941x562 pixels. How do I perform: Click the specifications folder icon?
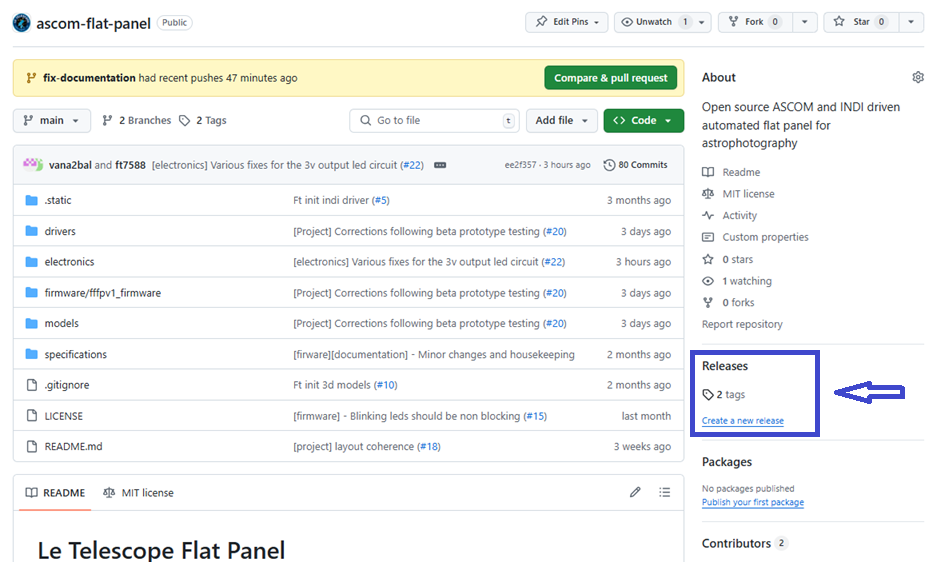coord(32,354)
